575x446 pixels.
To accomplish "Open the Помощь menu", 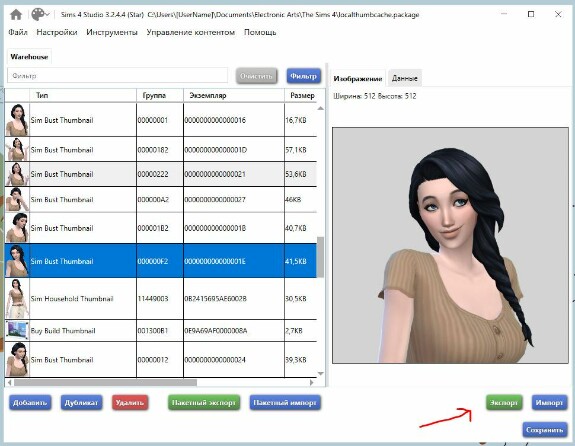I will coord(260,32).
